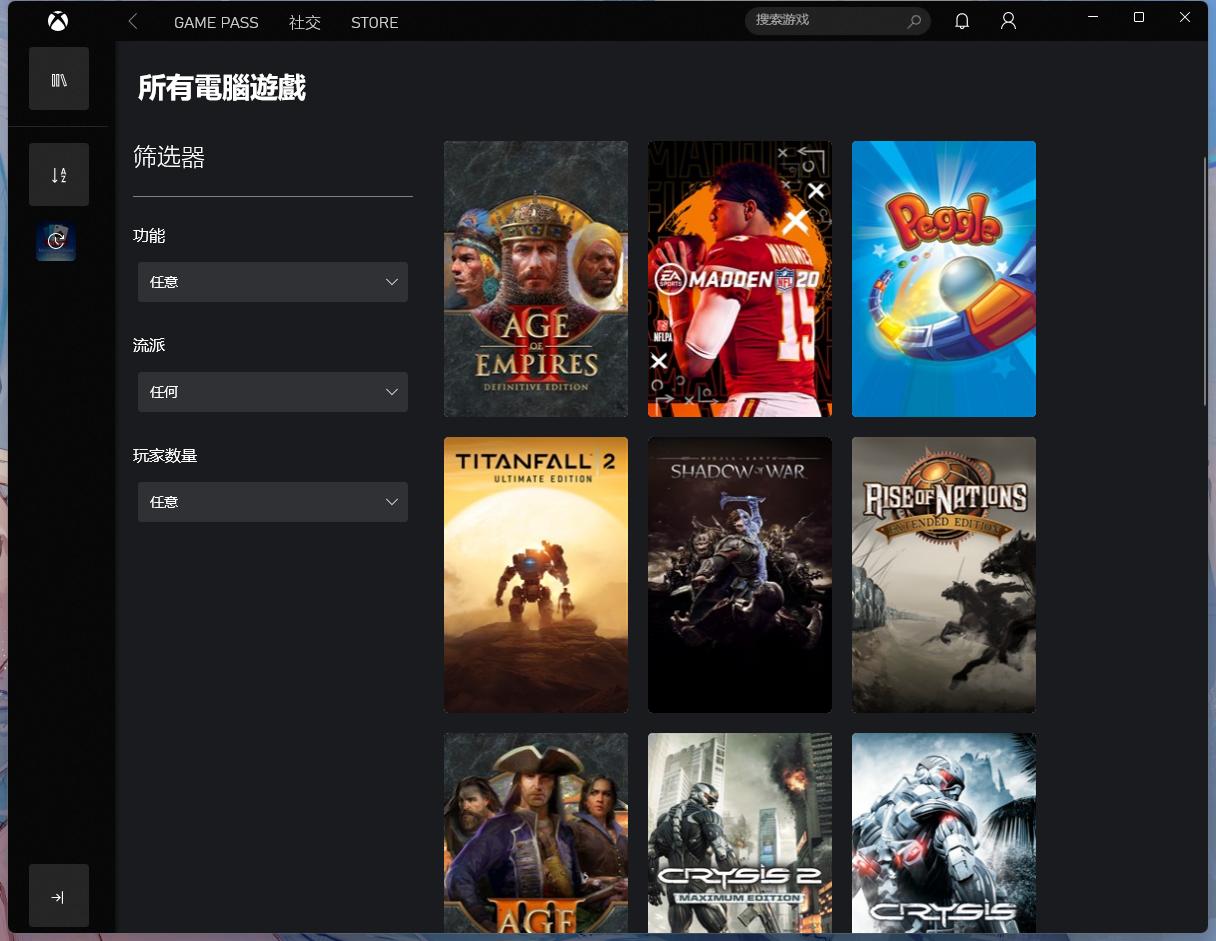
Task: Open the Titanfall 2 Ultimate Edition tile
Action: [x=535, y=574]
